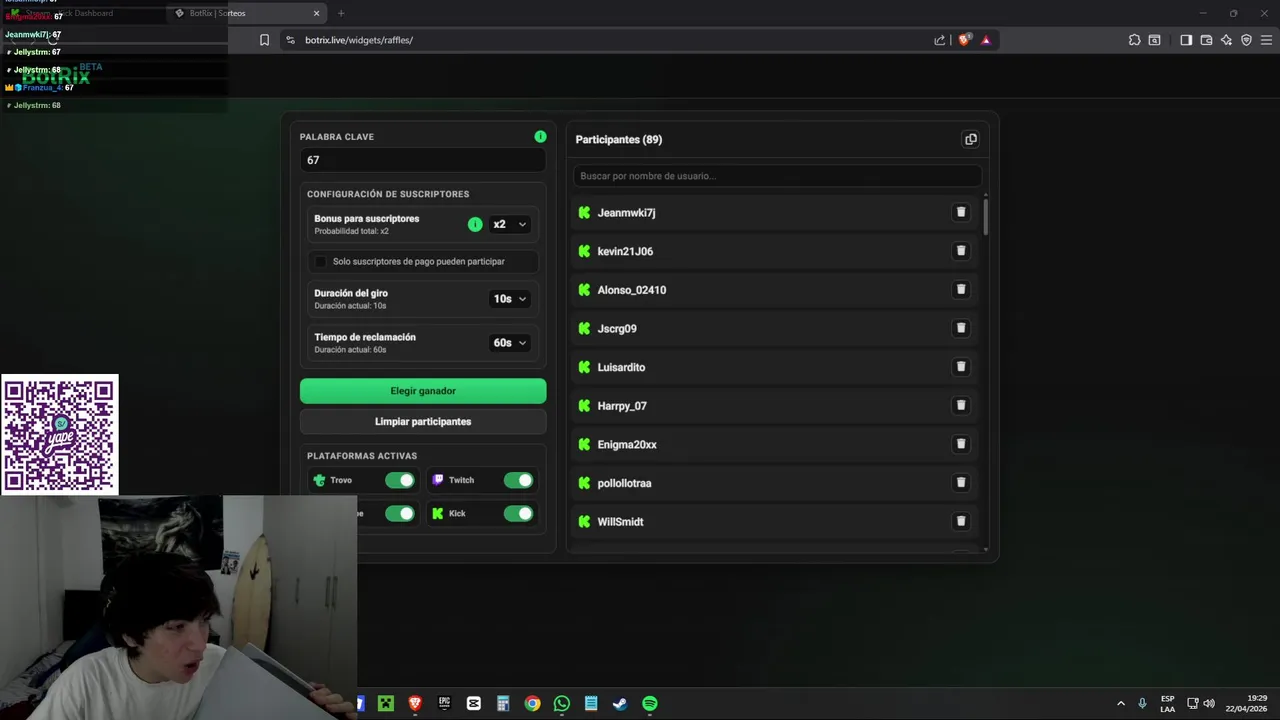
Task: Click the 'Elegir ganador' button
Action: point(423,391)
